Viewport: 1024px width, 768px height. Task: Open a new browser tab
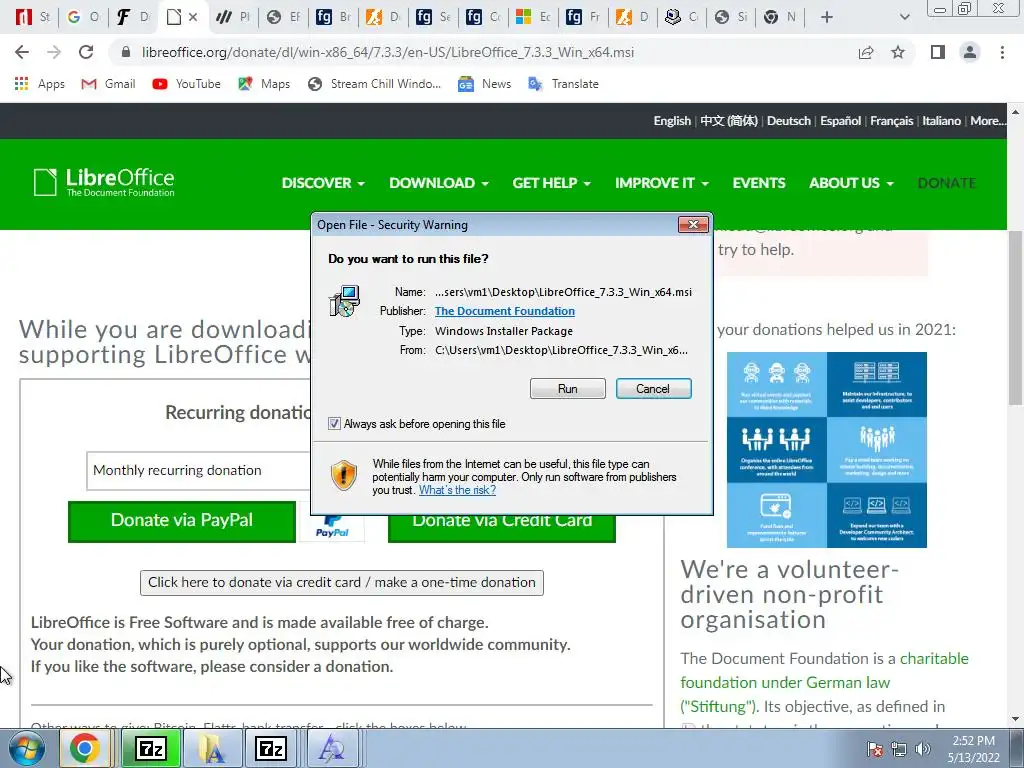(827, 17)
